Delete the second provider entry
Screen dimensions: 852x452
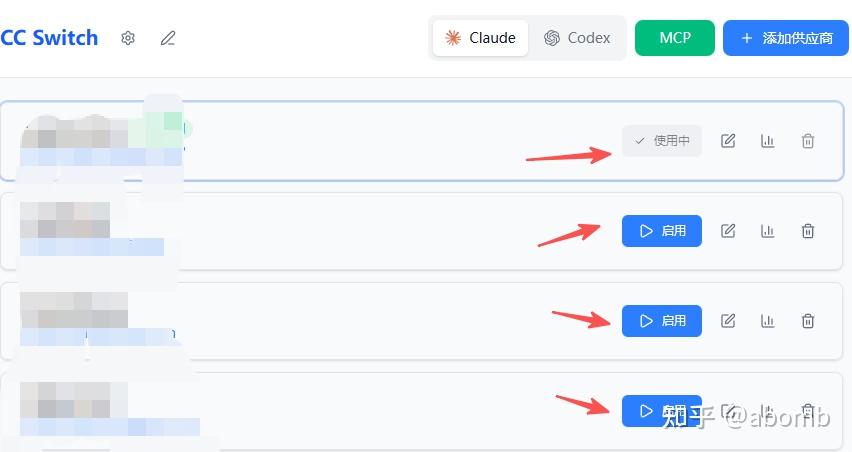tap(808, 231)
